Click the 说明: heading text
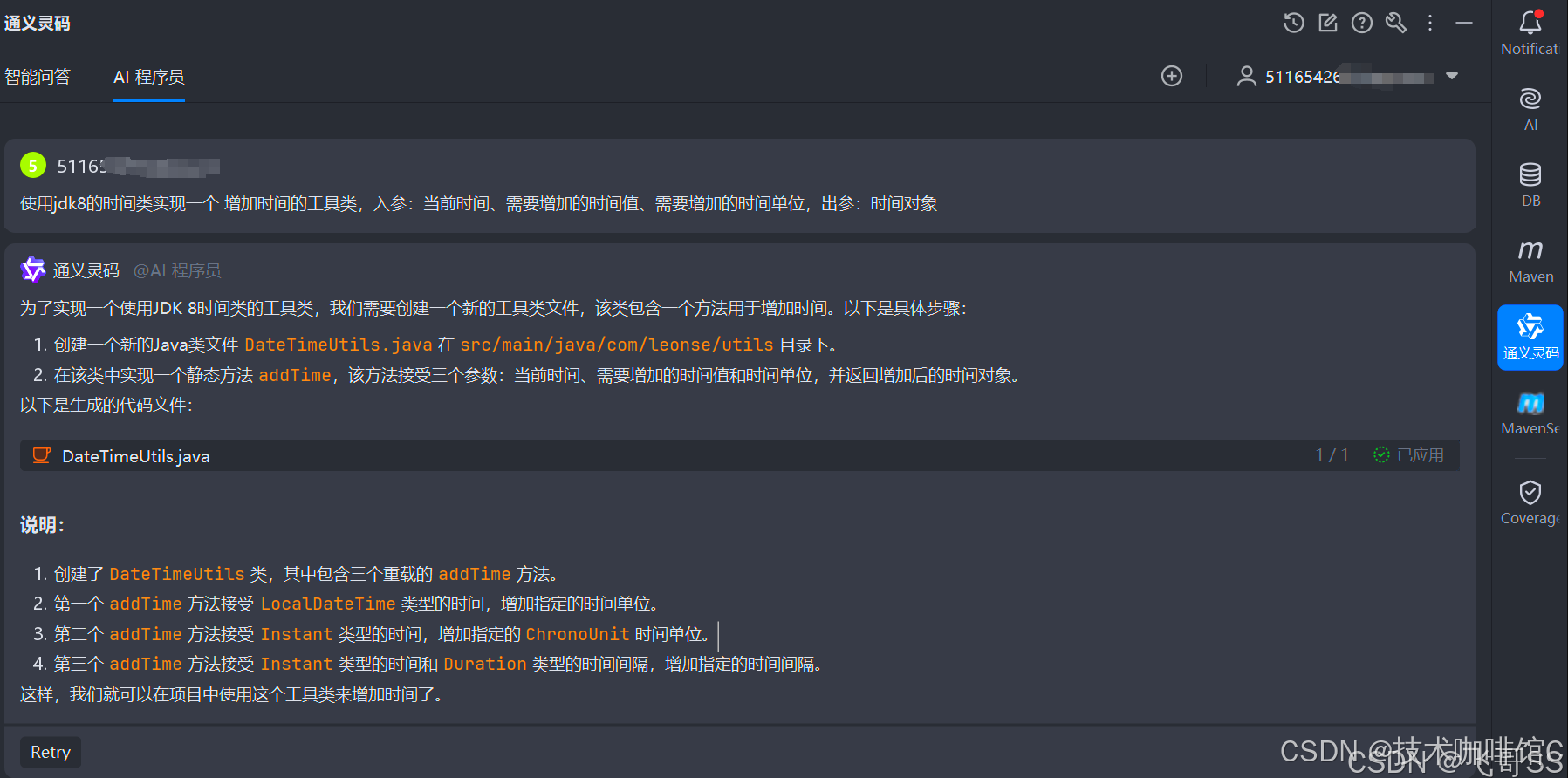Viewport: 1568px width, 778px height. (42, 525)
